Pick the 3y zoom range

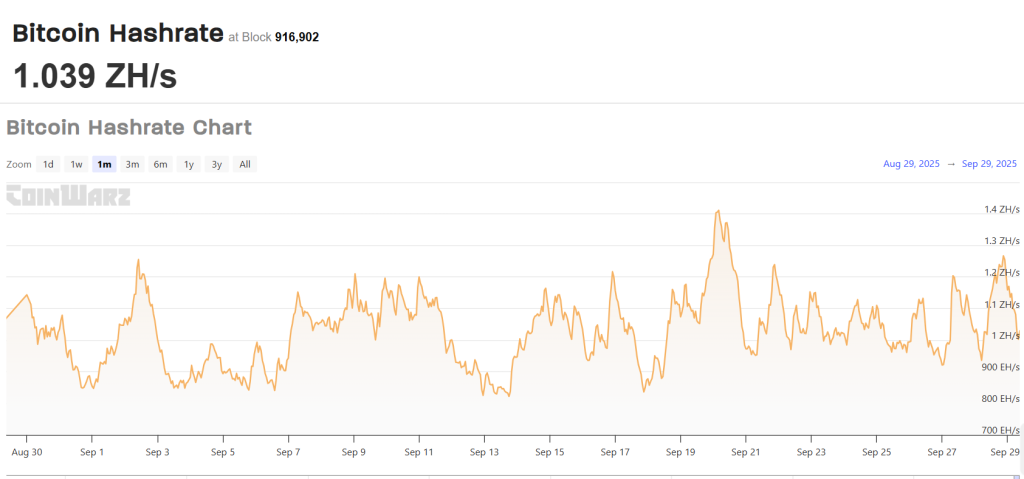click(216, 164)
